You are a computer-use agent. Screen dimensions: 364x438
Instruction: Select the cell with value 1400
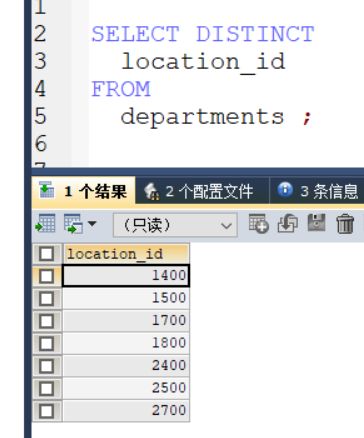click(126, 276)
